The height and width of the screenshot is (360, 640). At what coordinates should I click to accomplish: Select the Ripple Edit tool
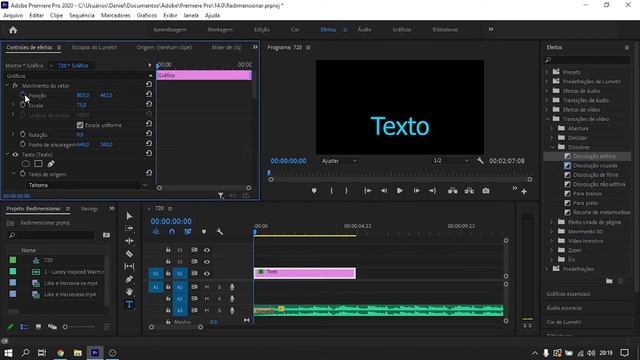(x=129, y=241)
